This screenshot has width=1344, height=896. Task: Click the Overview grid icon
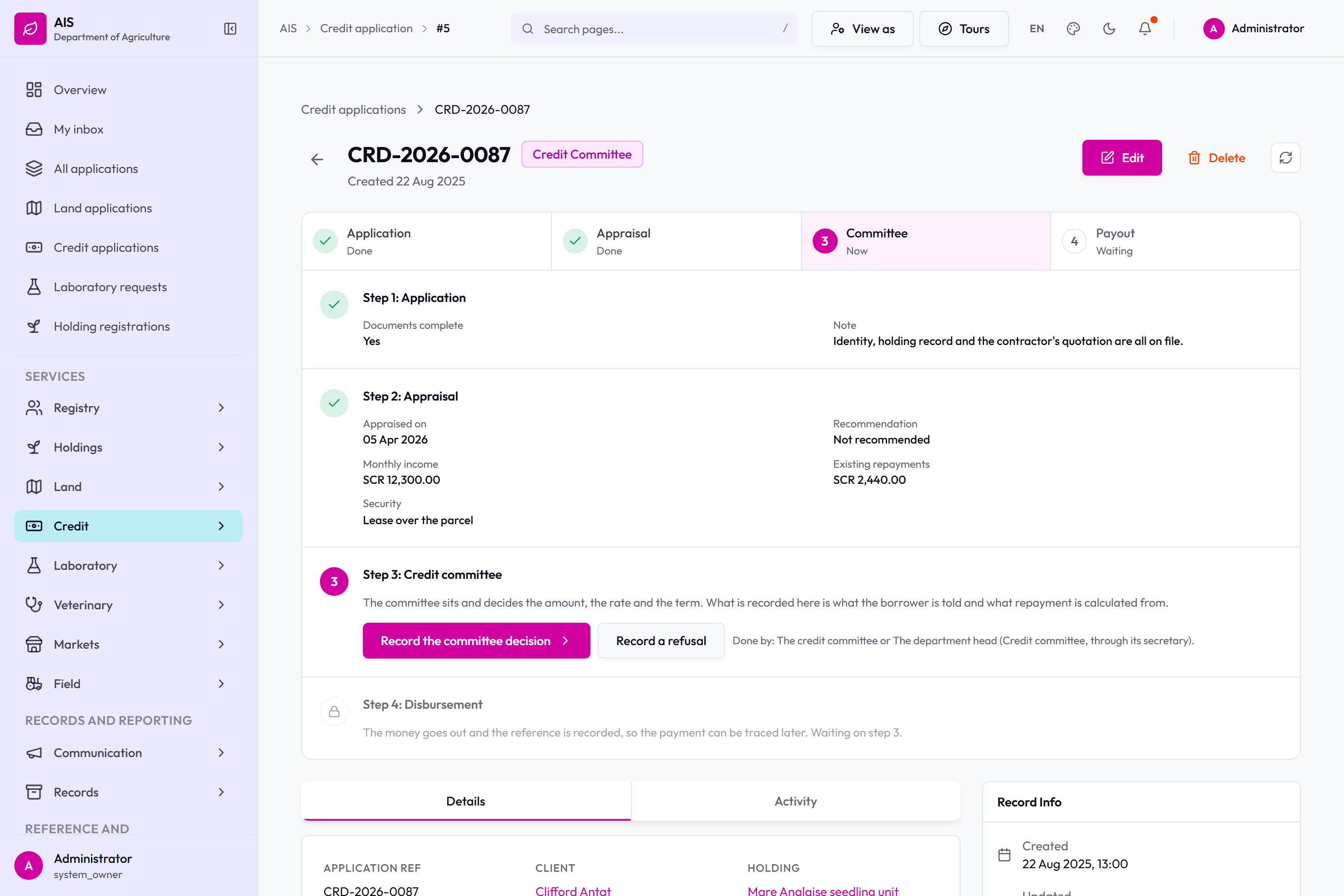34,90
